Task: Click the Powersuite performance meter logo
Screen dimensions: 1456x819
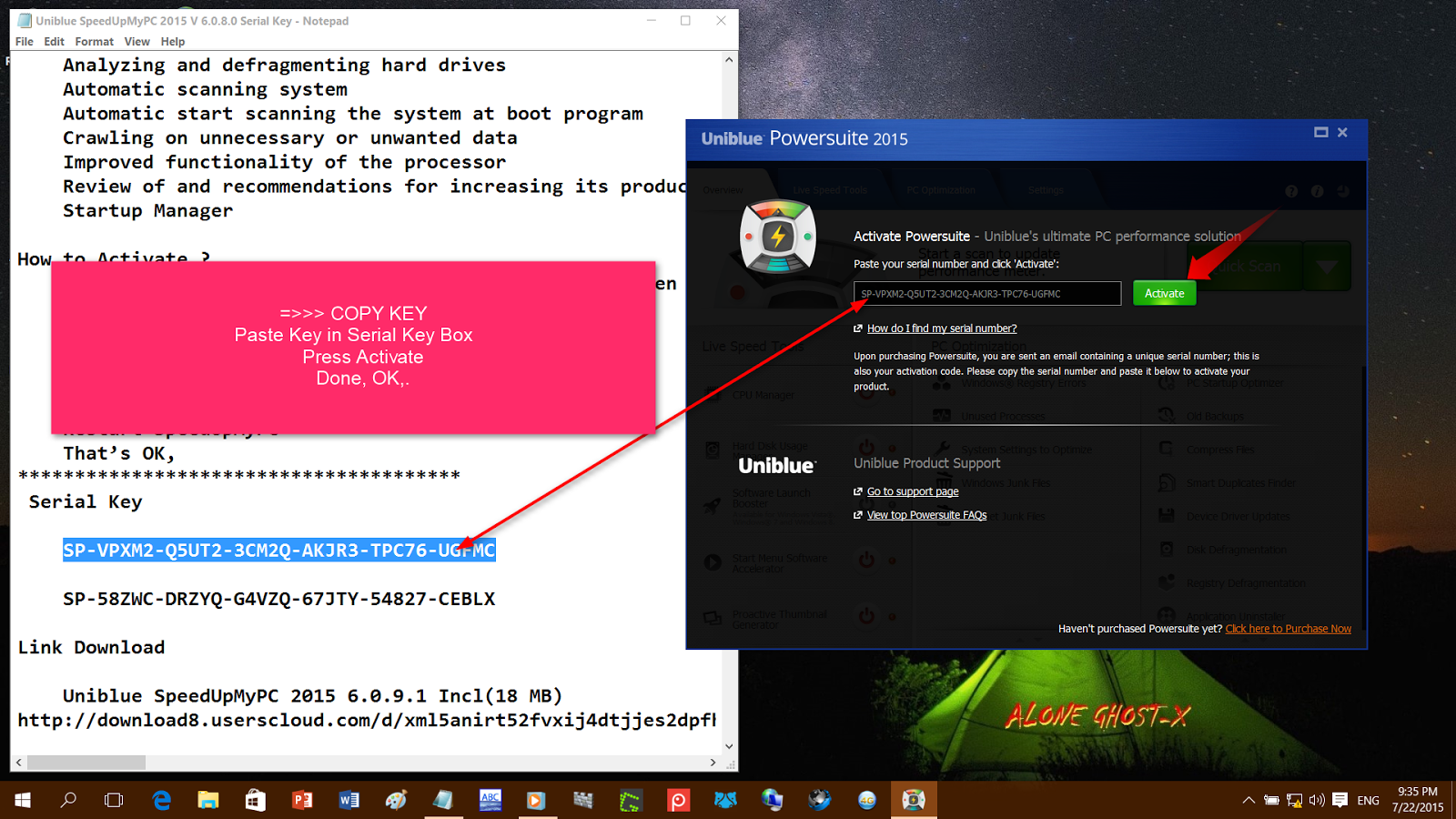Action: [778, 238]
